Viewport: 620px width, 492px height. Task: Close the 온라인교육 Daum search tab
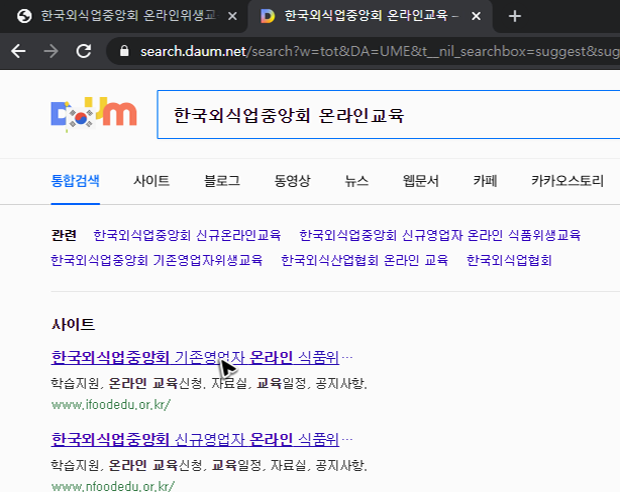[476, 16]
